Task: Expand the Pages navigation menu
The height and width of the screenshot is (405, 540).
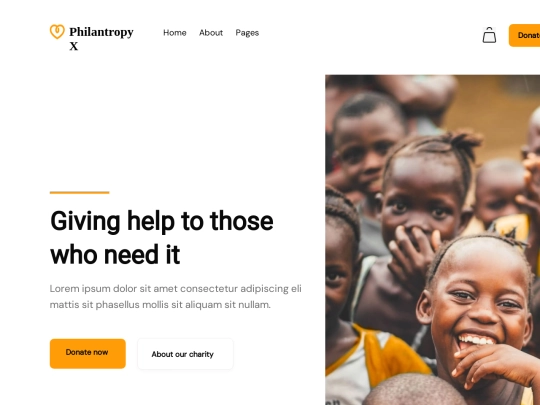Action: pos(247,33)
